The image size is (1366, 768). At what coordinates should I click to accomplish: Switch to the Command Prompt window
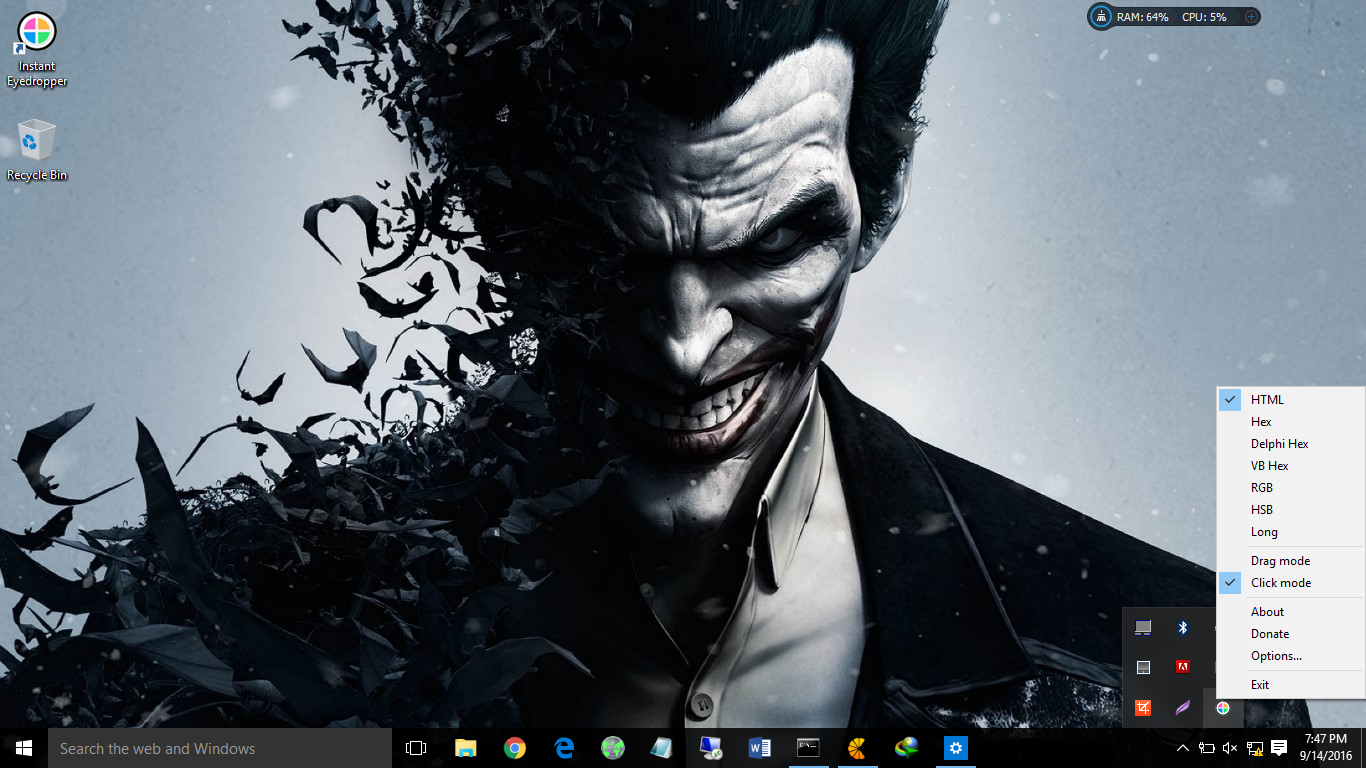point(809,748)
